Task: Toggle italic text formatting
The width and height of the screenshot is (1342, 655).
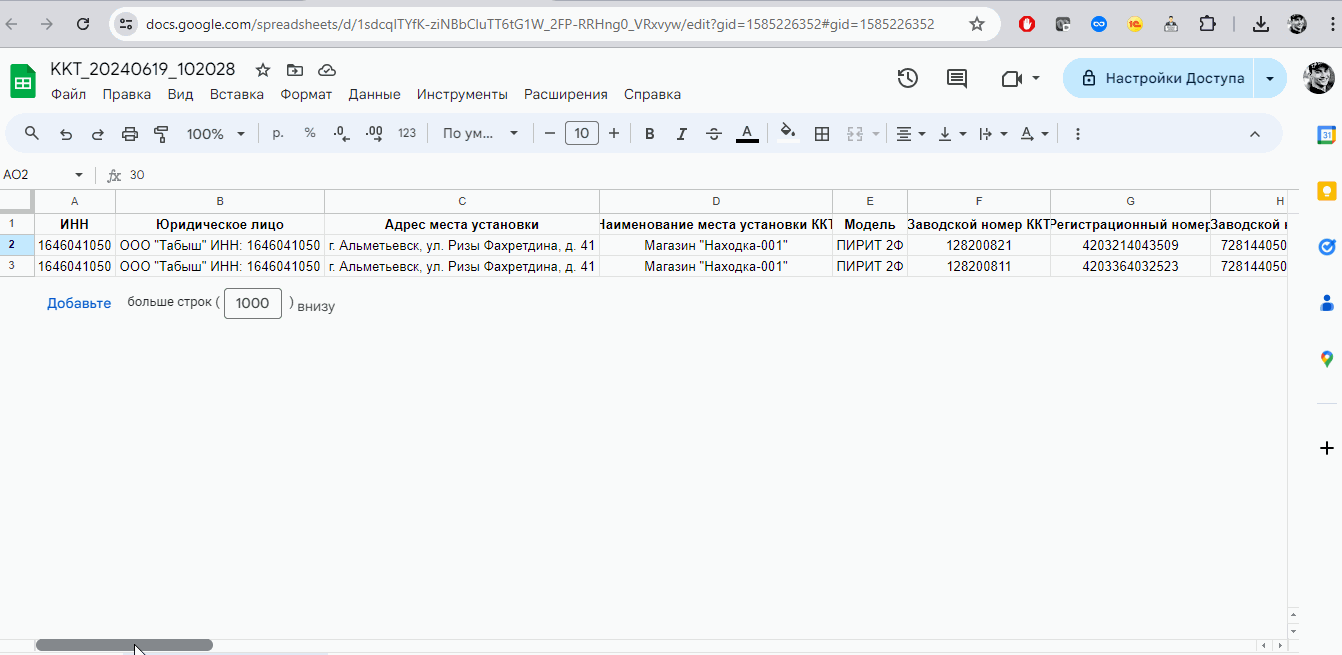Action: 682,134
